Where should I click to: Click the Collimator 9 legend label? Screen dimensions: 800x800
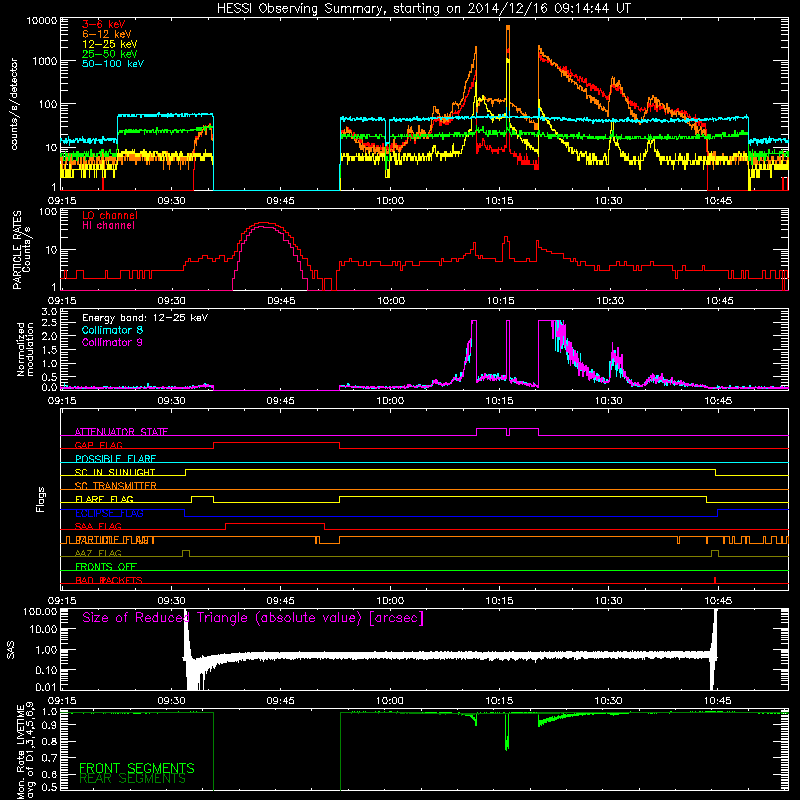pyautogui.click(x=112, y=342)
